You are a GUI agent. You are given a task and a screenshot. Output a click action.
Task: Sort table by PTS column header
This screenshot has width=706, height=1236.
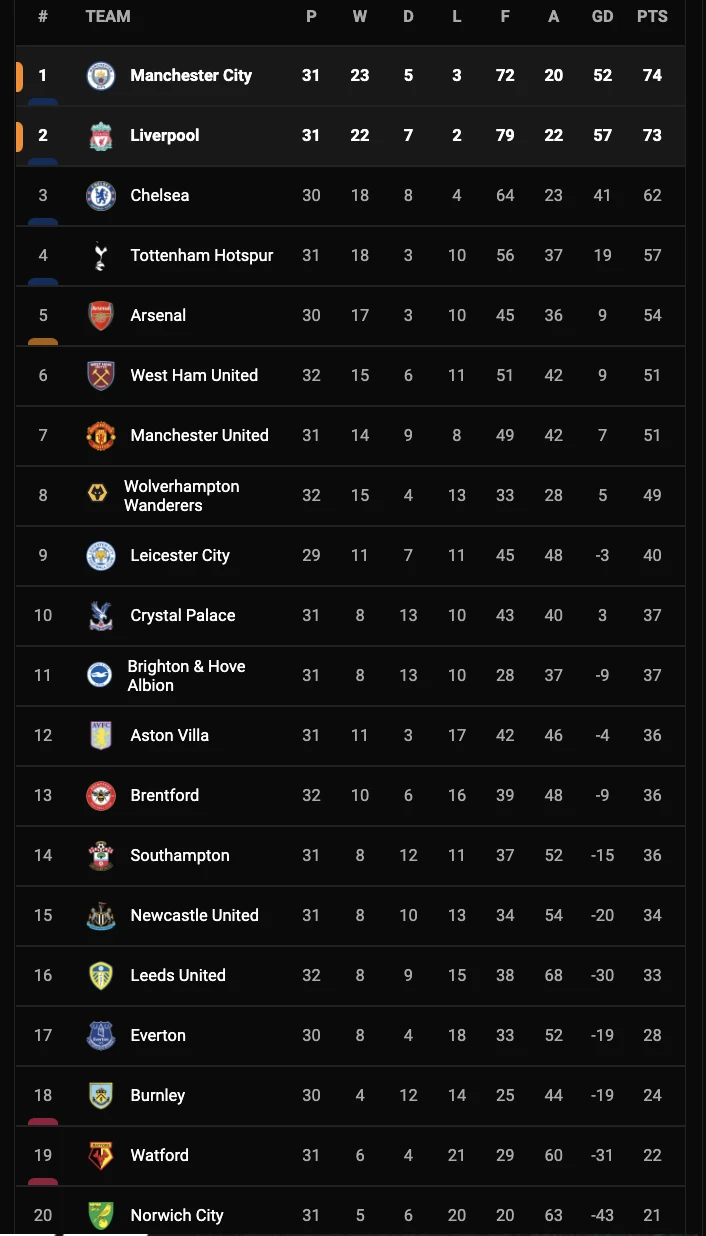(652, 16)
